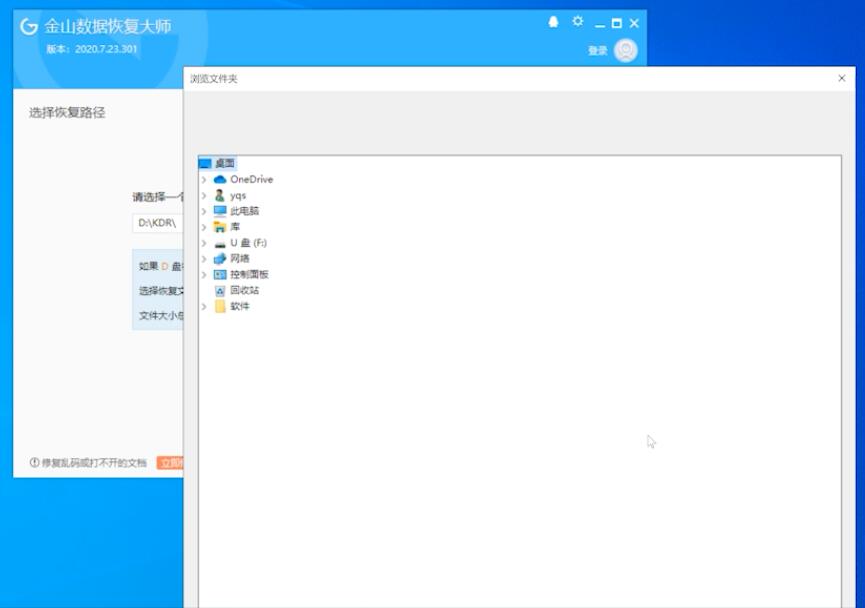Select yqs label in tree
Image resolution: width=865 pixels, height=608 pixels.
tap(238, 195)
